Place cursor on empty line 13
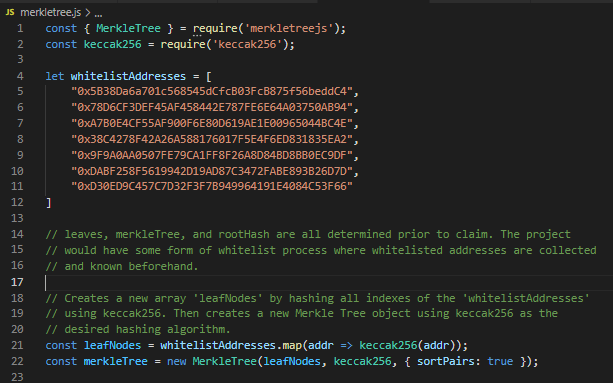This screenshot has height=383, width=613. (x=328, y=218)
